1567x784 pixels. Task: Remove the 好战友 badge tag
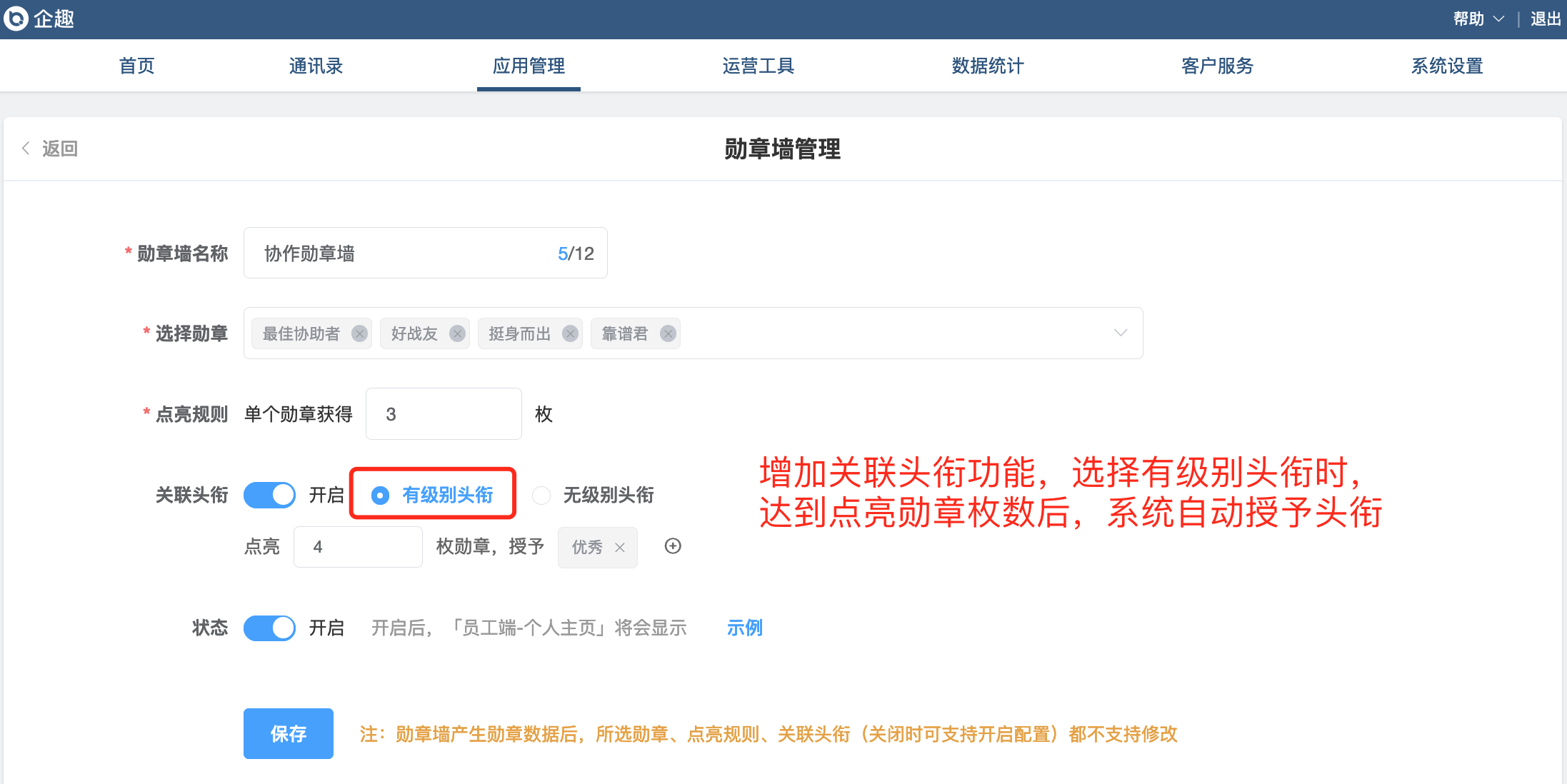point(457,333)
